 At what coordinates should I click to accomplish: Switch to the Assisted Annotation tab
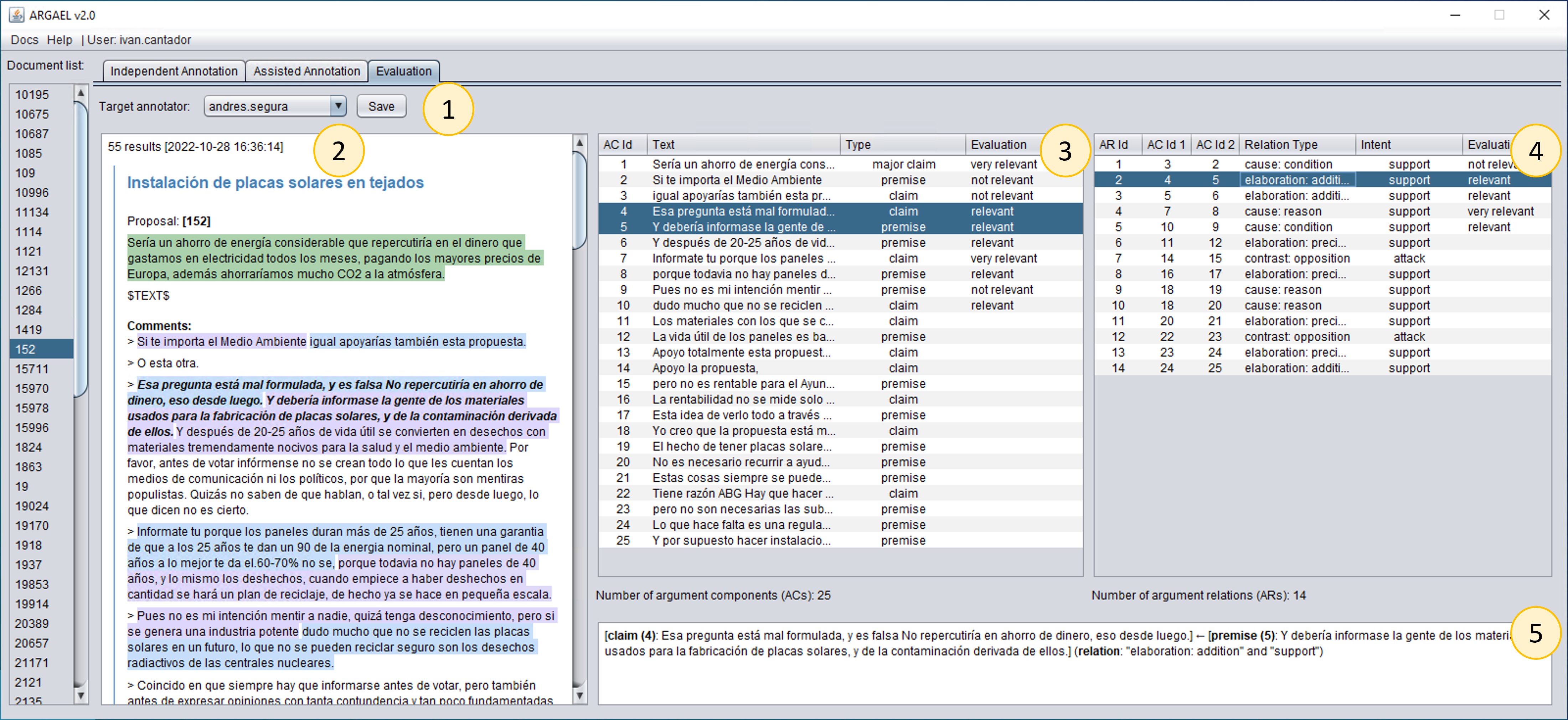click(306, 71)
